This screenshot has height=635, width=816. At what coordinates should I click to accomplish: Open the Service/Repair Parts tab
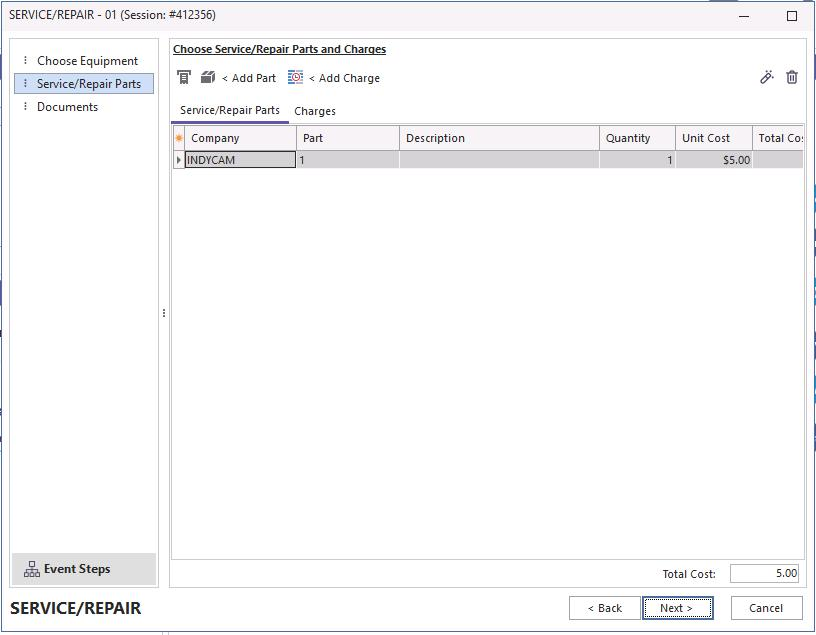229,111
